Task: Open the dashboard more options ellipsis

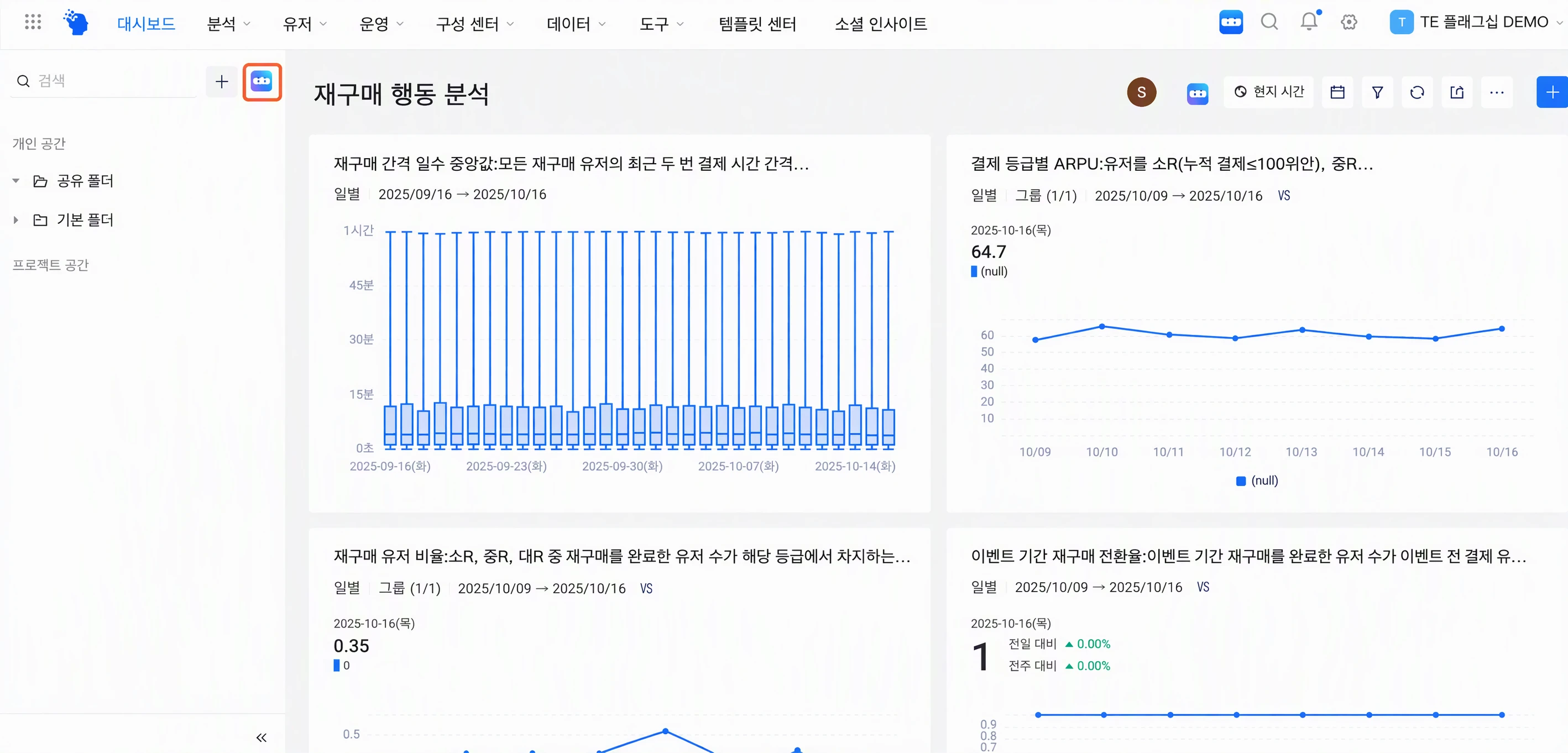Action: point(1496,92)
